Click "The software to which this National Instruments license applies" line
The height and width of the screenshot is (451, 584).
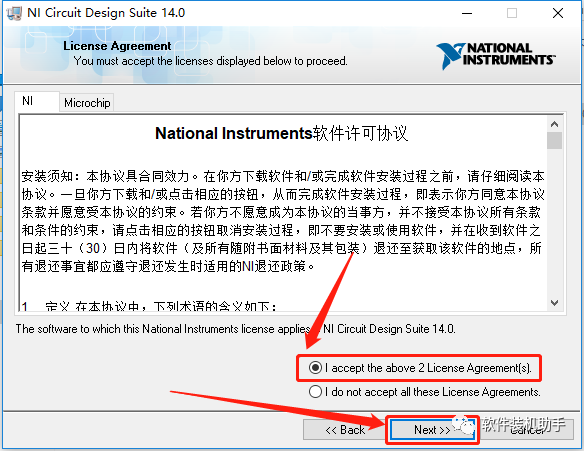click(235, 329)
